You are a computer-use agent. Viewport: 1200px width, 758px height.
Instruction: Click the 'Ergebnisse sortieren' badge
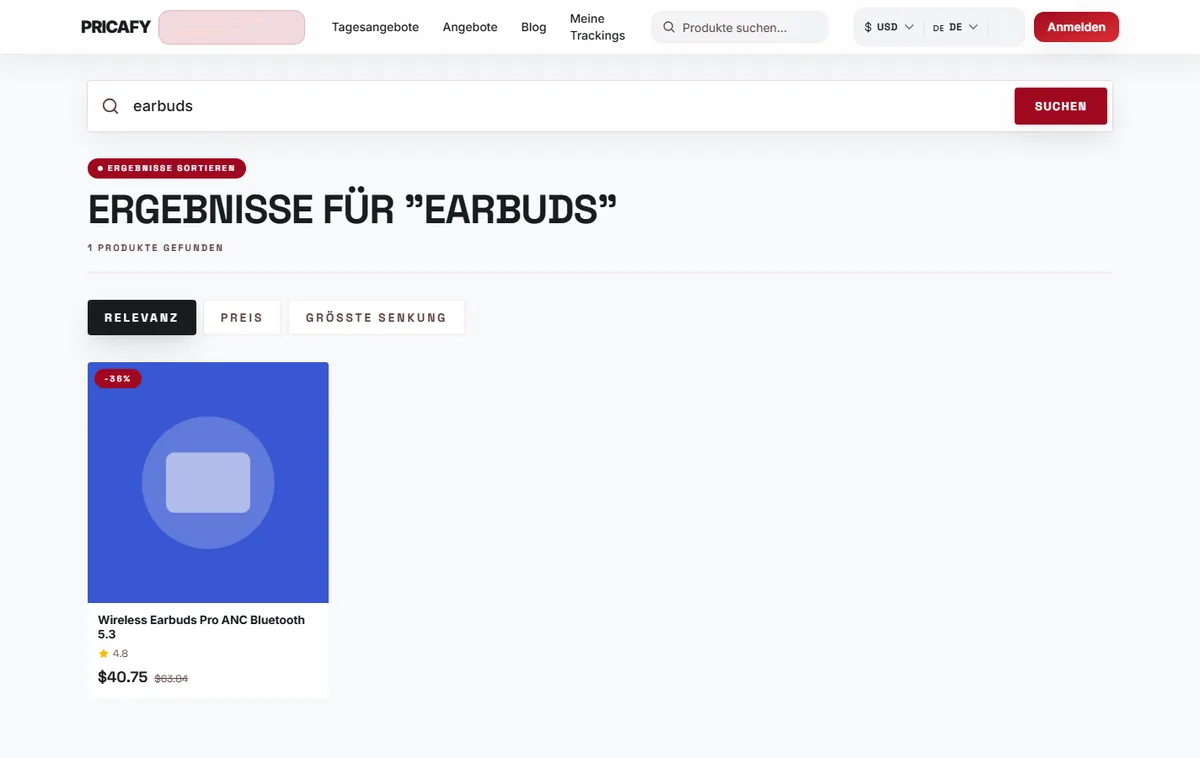[x=167, y=168]
